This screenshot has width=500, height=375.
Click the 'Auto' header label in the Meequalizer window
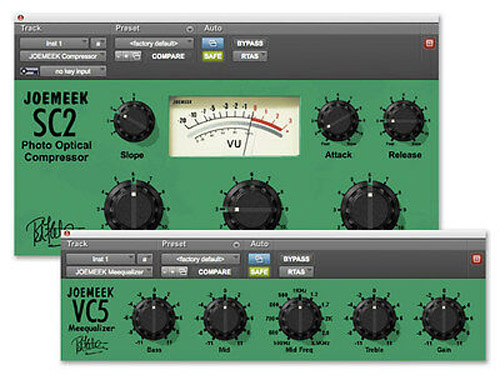coord(259,244)
